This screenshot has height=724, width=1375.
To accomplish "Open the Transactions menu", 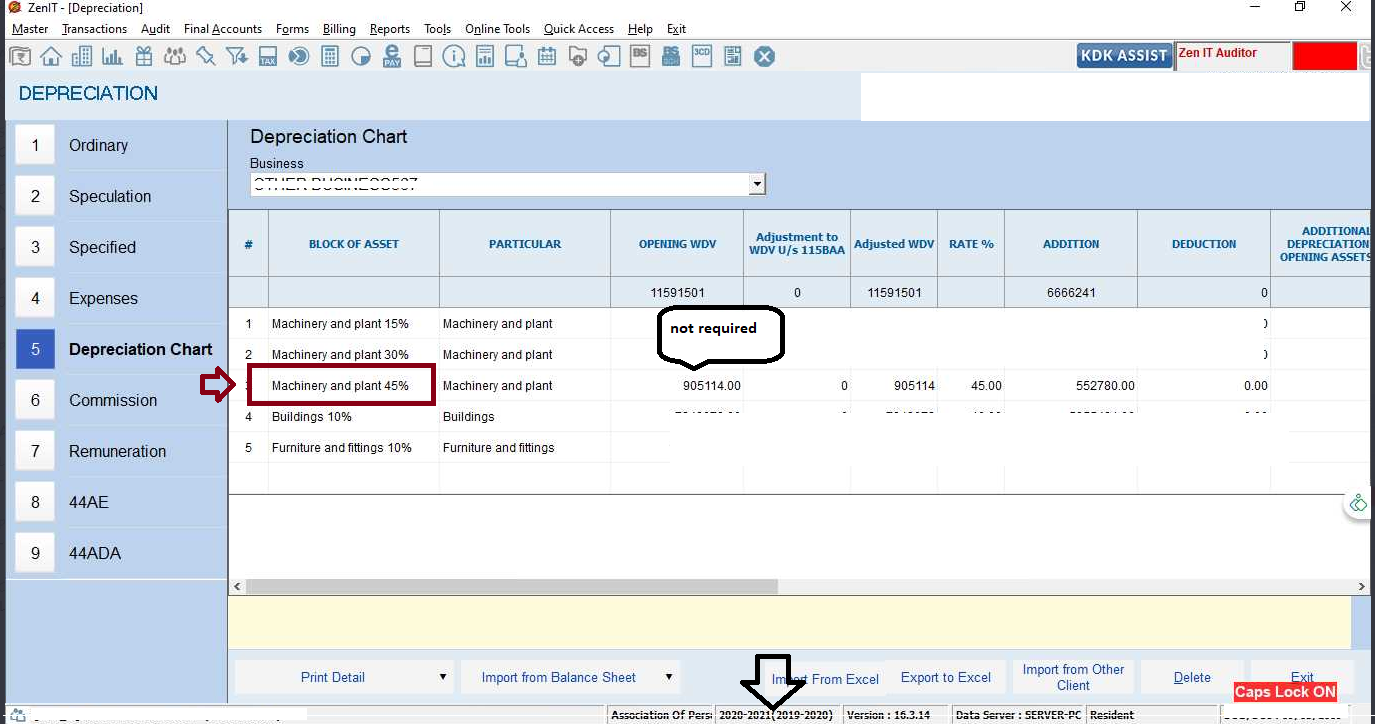I will coord(95,29).
